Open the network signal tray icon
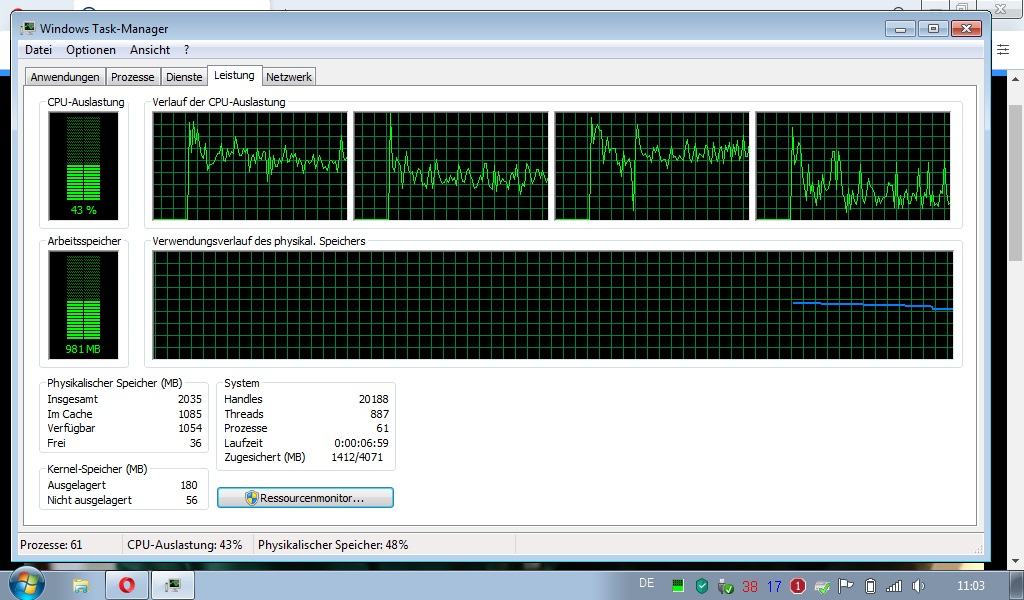This screenshot has height=600, width=1024. [x=893, y=586]
